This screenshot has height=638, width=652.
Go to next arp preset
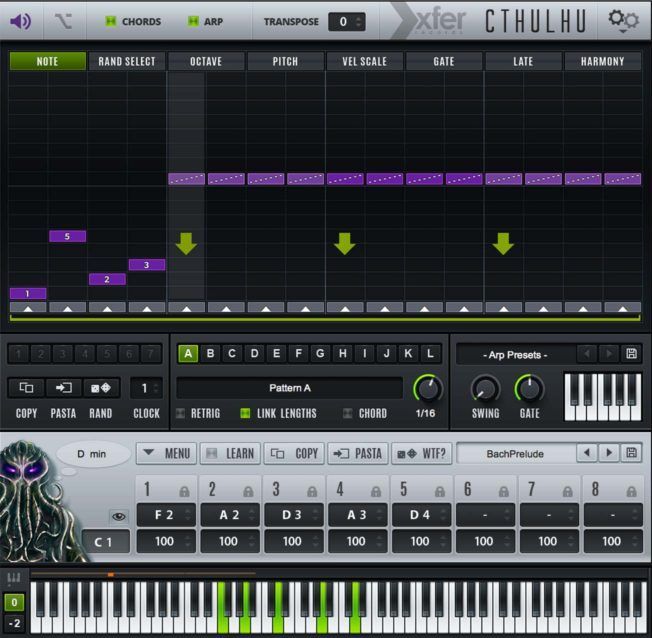click(609, 354)
